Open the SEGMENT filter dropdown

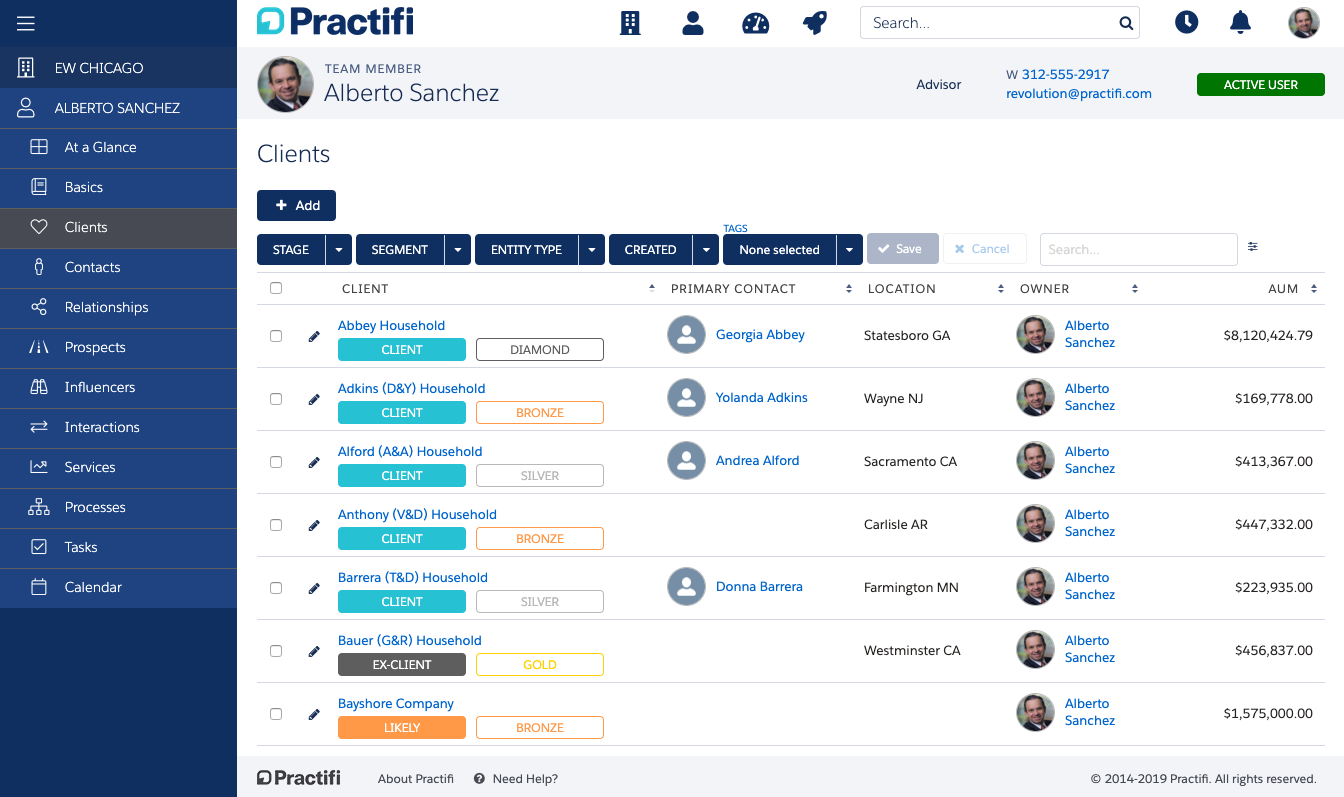(399, 249)
